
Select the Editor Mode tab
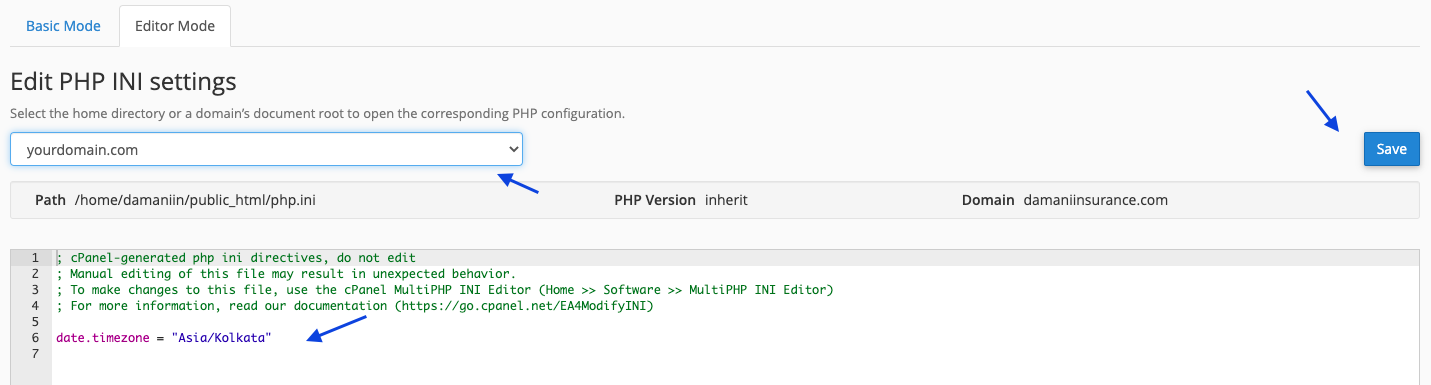[x=175, y=26]
